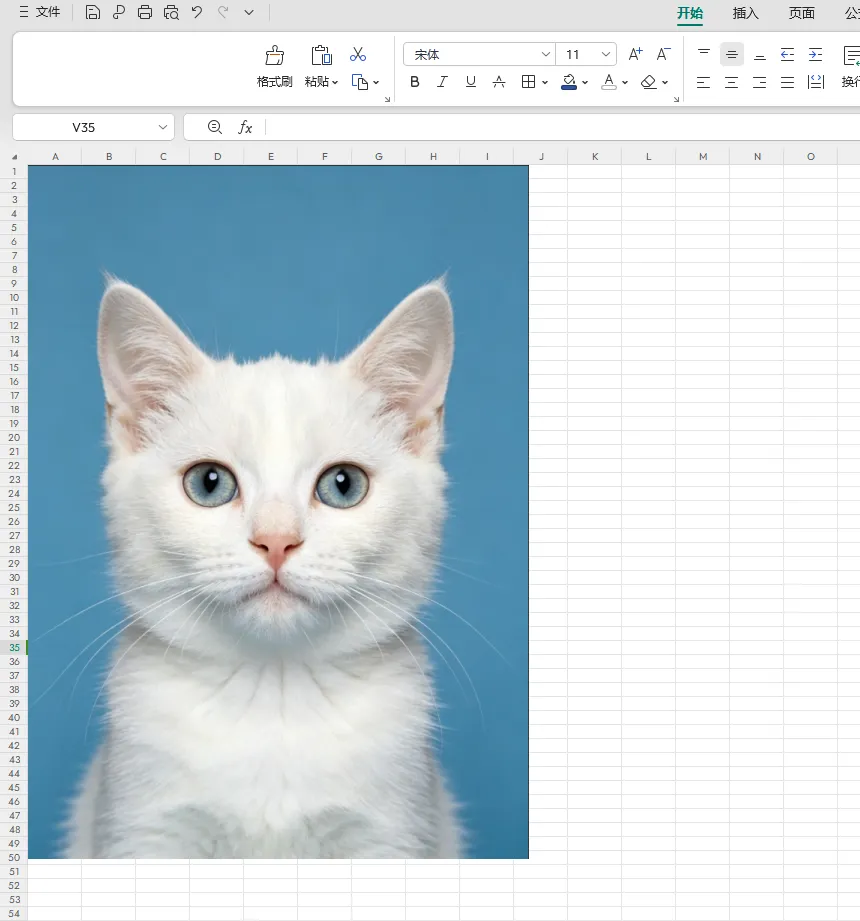Image resolution: width=860 pixels, height=921 pixels.
Task: Click the Print preview icon
Action: click(171, 12)
